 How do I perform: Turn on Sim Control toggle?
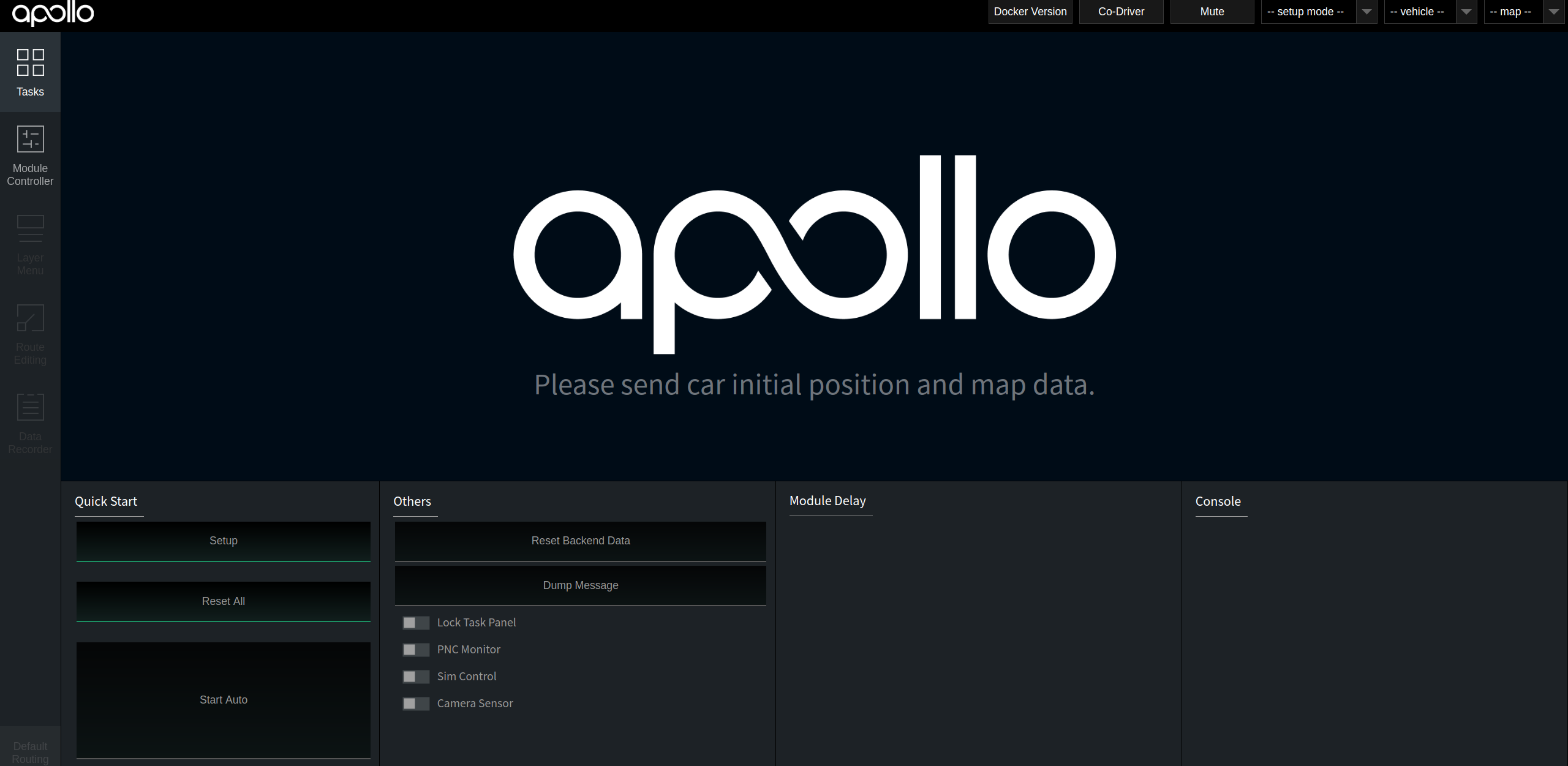tap(415, 677)
